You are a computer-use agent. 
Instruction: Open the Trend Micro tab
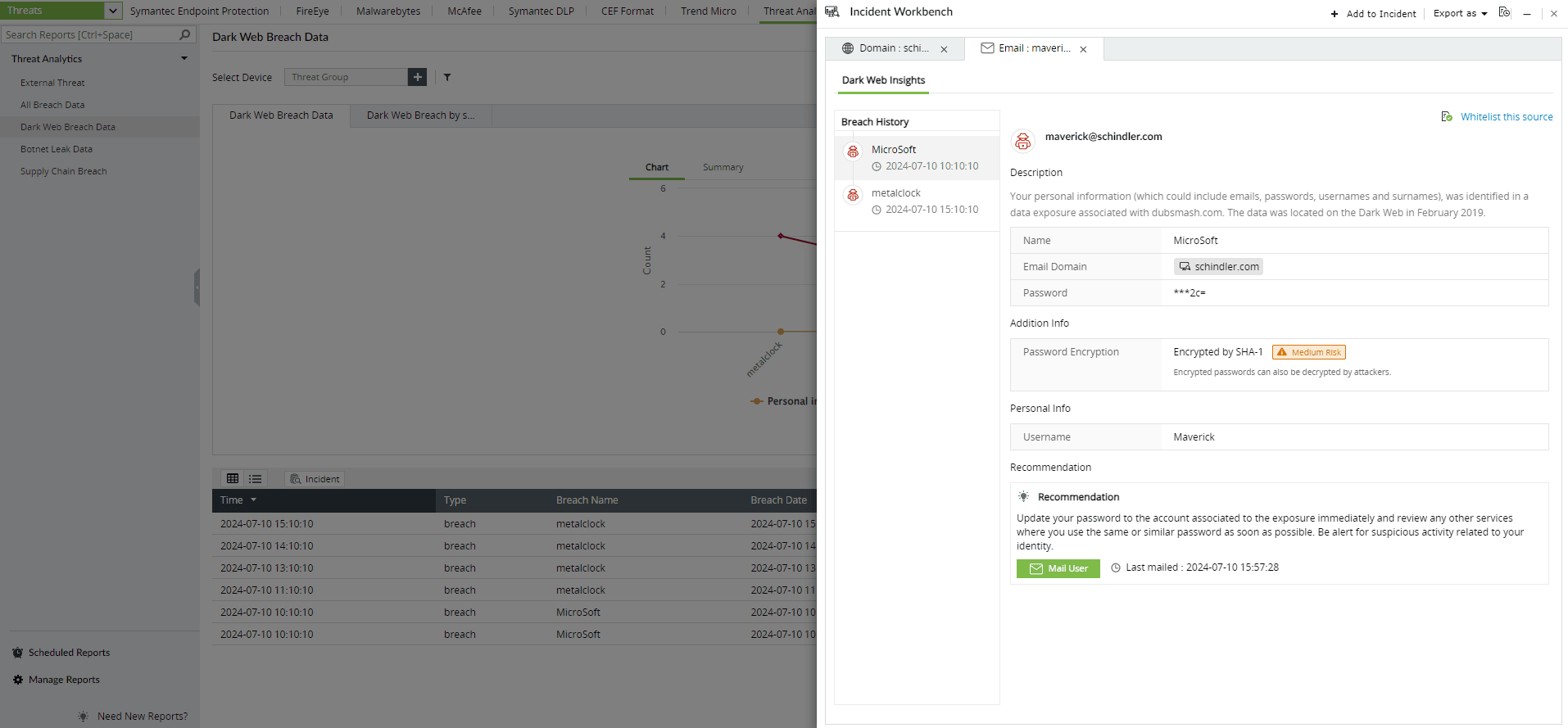pos(709,11)
